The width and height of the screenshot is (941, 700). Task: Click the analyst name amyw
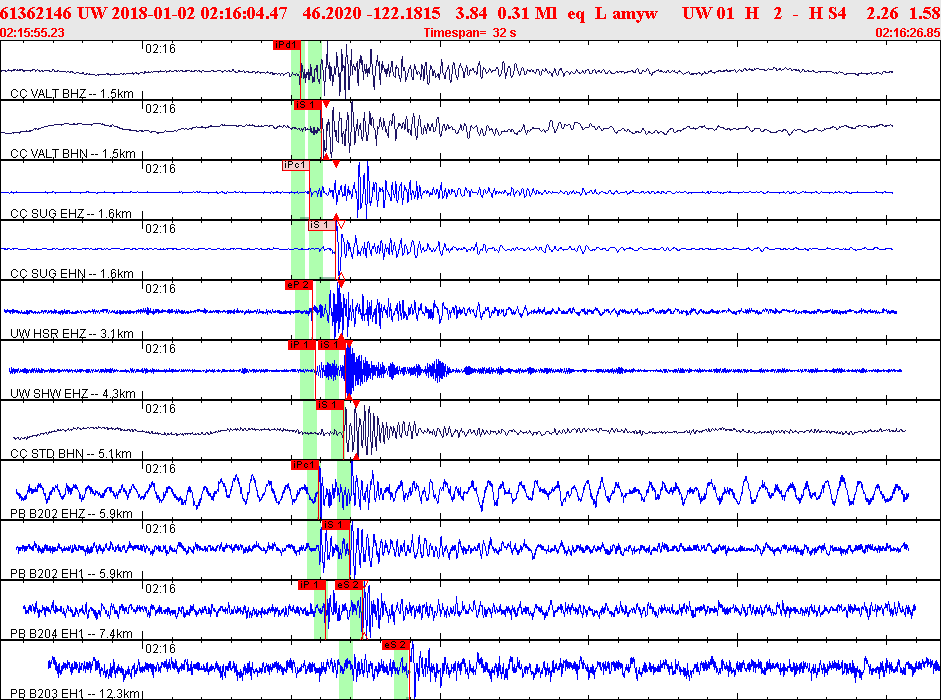pyautogui.click(x=635, y=14)
